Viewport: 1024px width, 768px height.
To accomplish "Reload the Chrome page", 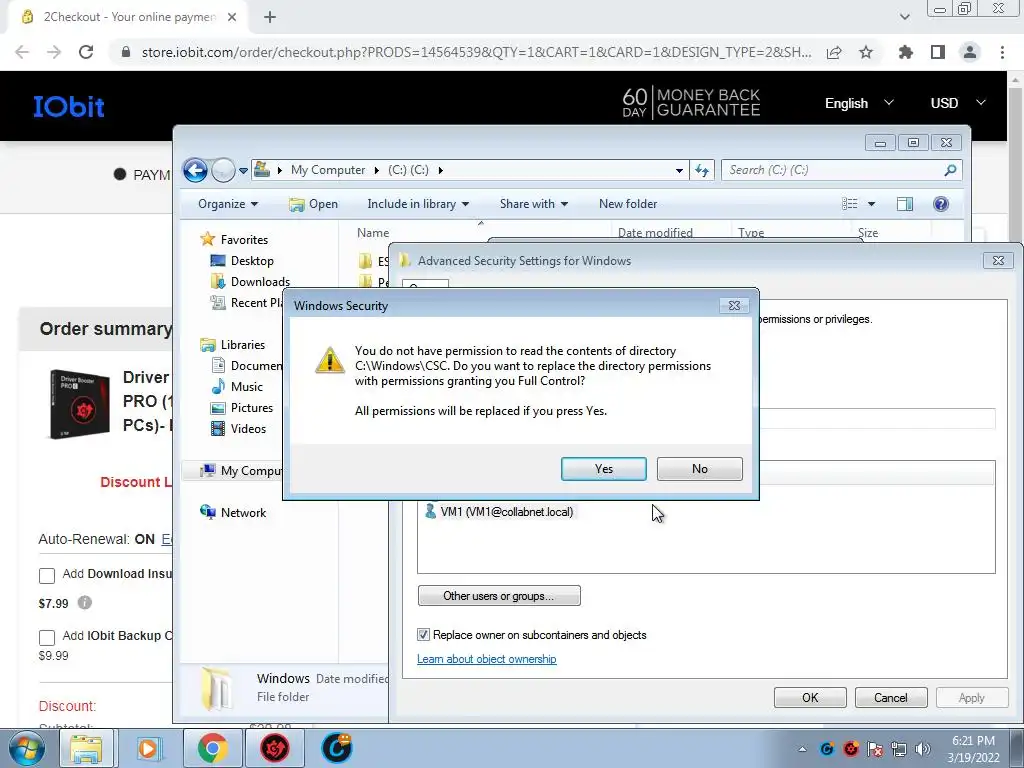I will 86,52.
